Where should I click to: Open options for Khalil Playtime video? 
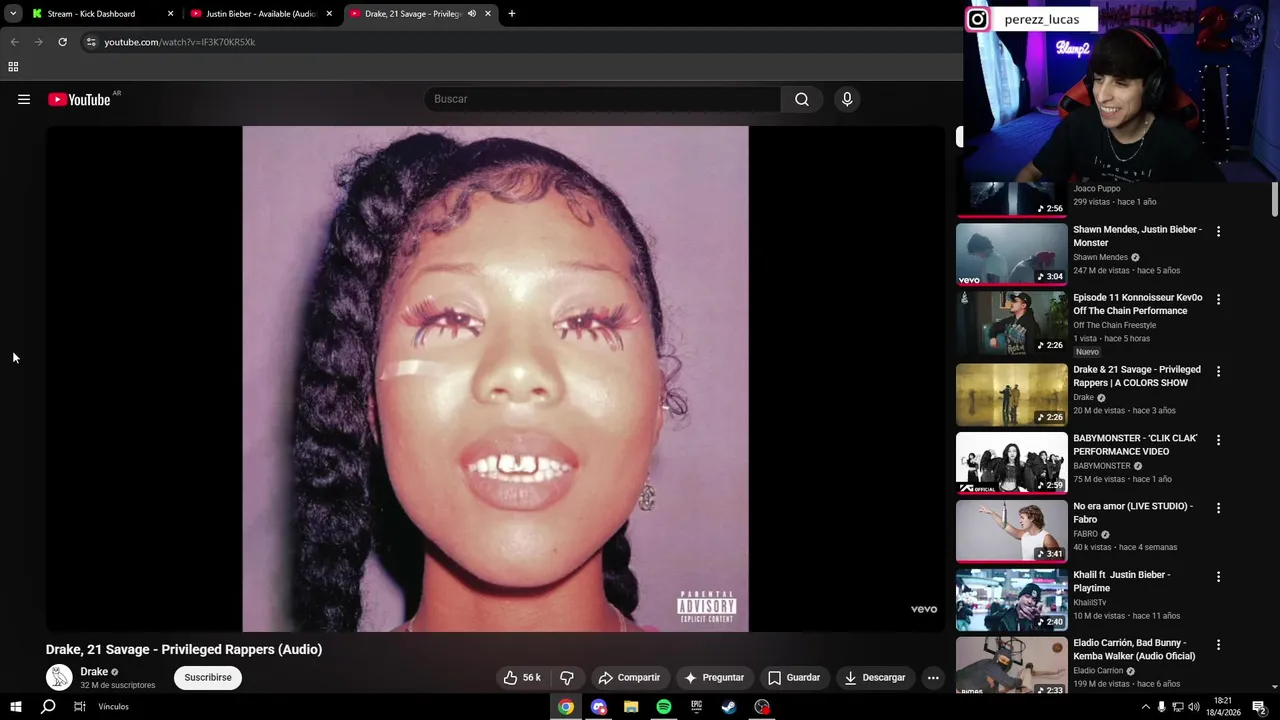(x=1218, y=576)
